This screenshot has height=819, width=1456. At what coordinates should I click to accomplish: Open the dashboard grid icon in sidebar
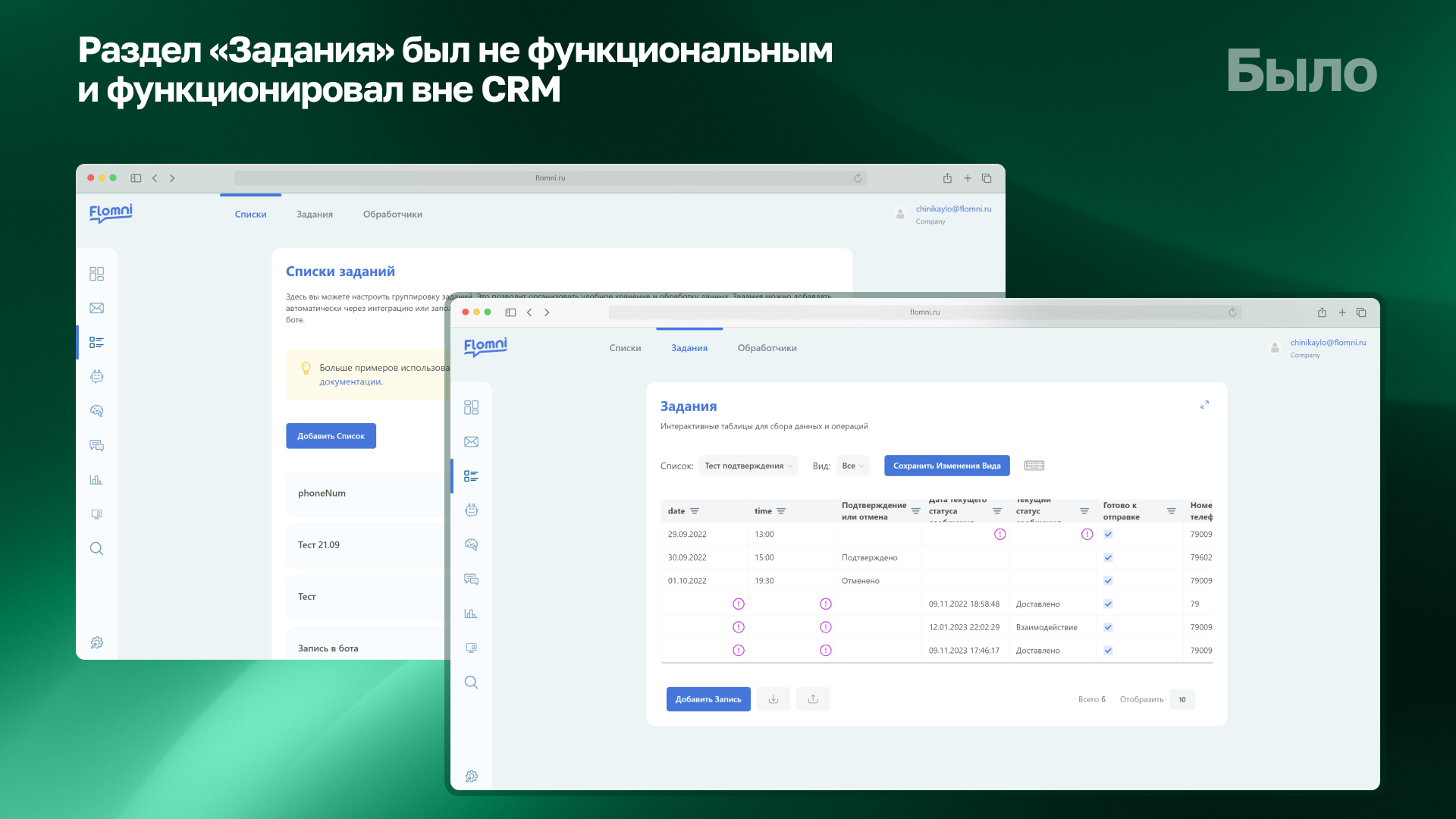pos(472,407)
